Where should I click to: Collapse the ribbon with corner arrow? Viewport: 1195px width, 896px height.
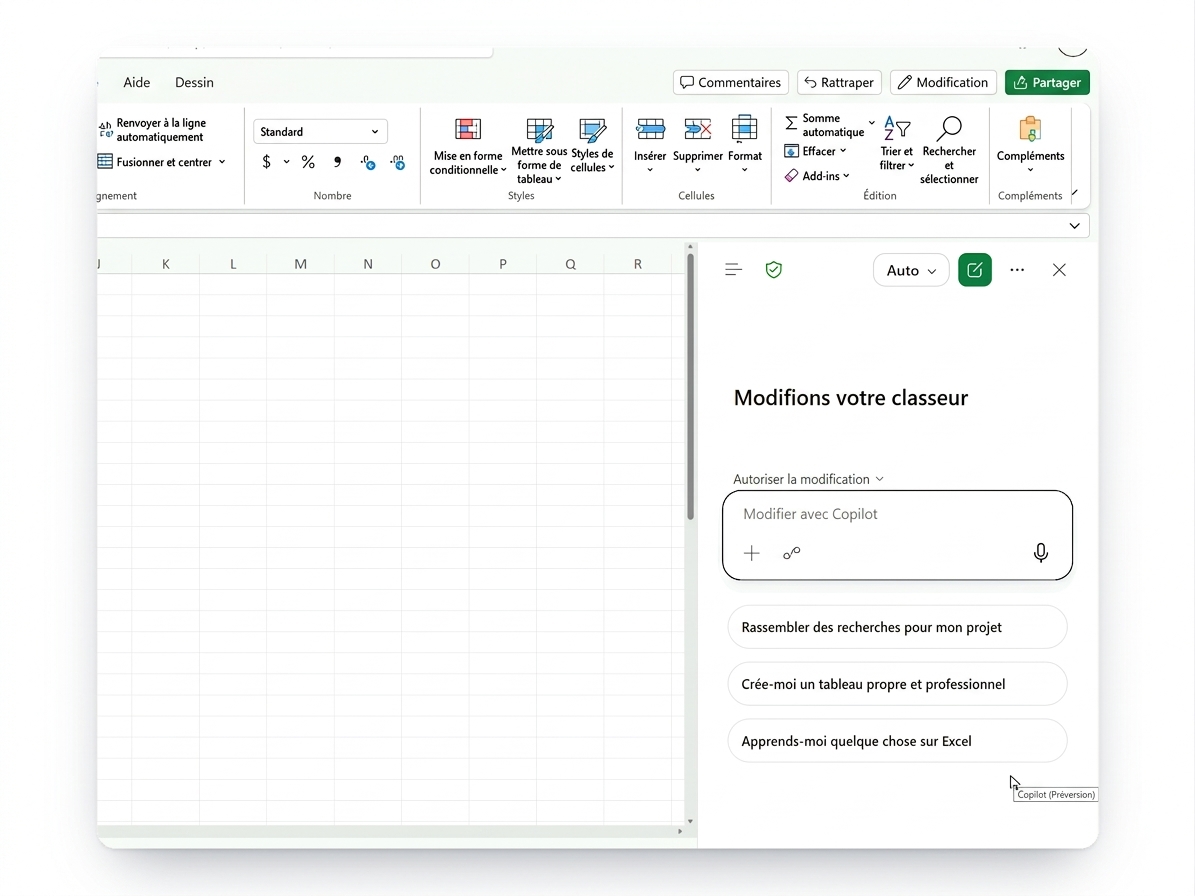tap(1075, 193)
